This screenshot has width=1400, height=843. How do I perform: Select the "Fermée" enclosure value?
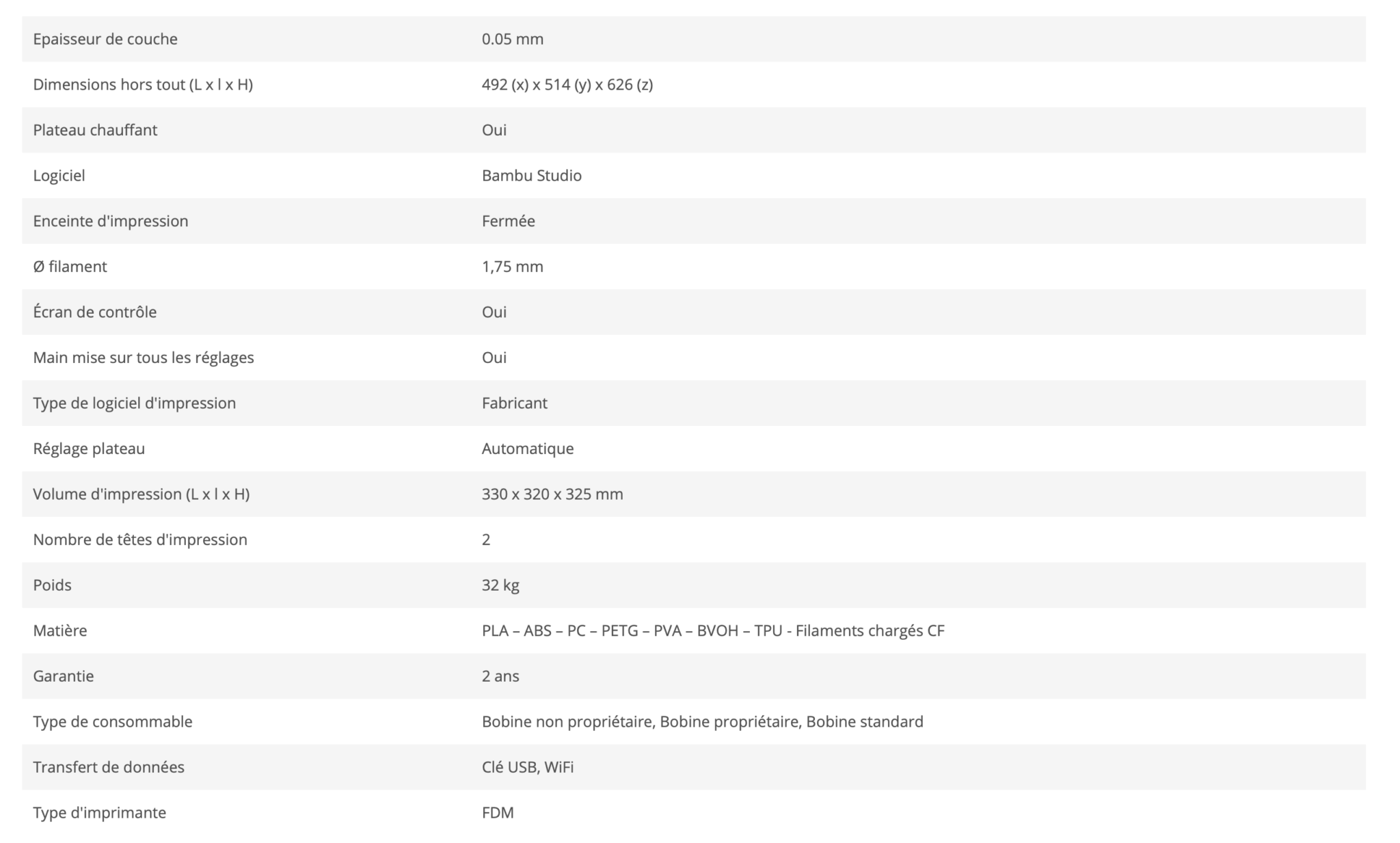(508, 221)
